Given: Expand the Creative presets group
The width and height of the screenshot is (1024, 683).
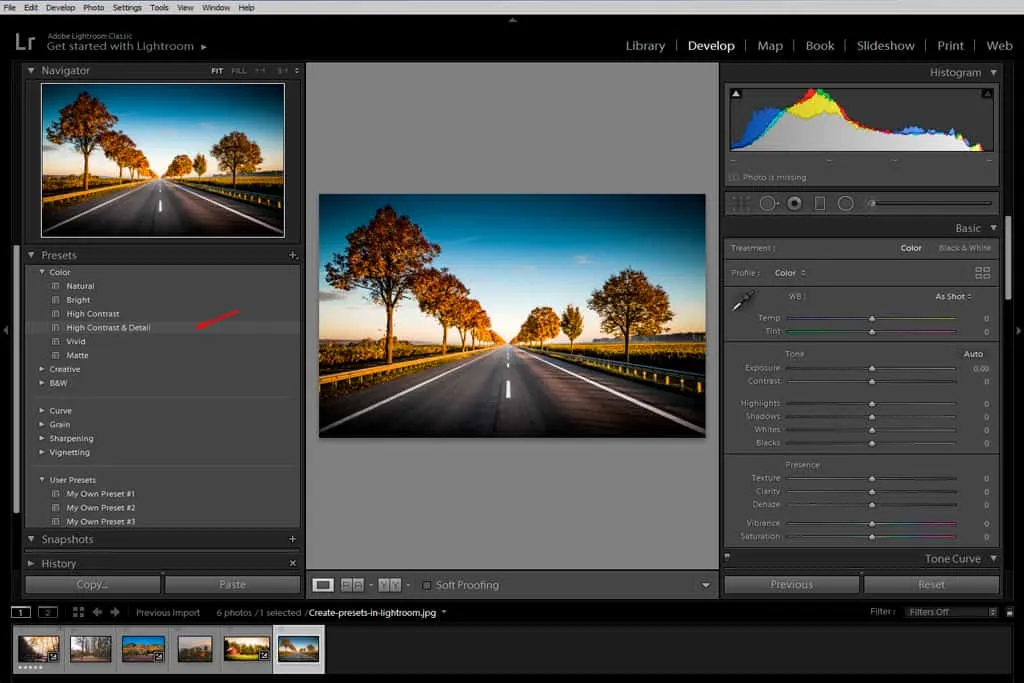Looking at the screenshot, I should (x=42, y=369).
